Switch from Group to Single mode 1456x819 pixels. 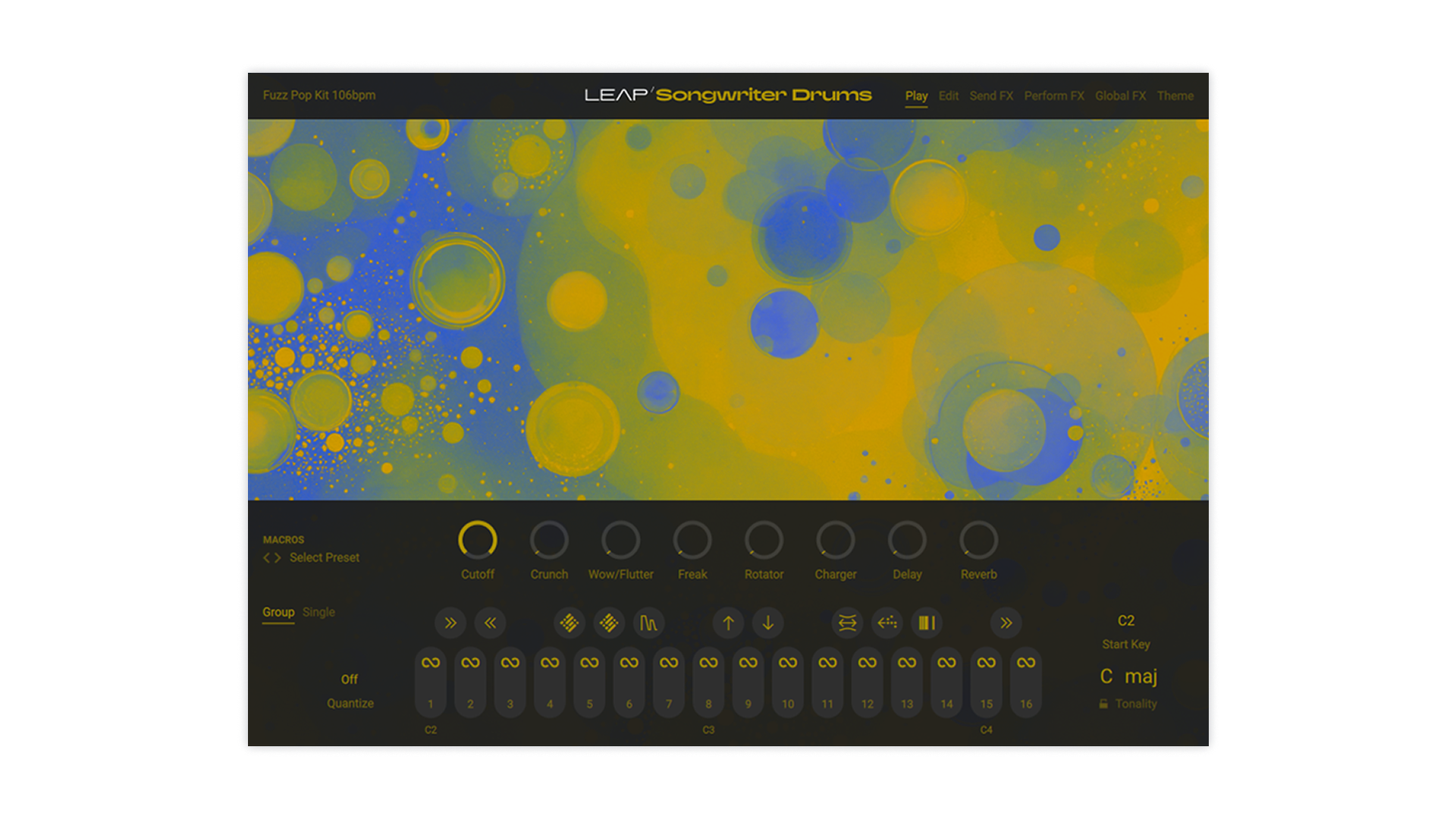pos(318,612)
